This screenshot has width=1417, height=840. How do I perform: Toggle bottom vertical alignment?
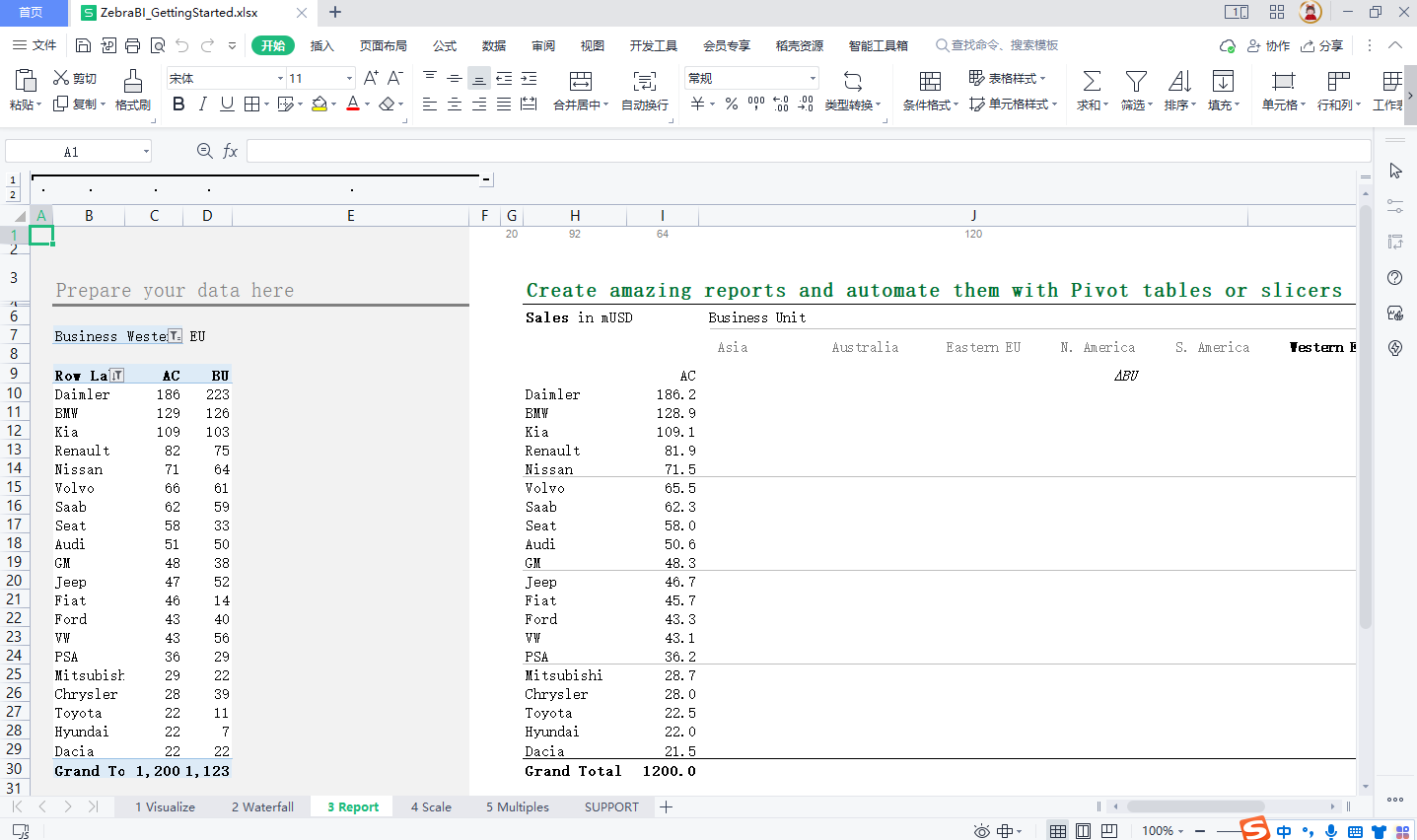point(478,78)
